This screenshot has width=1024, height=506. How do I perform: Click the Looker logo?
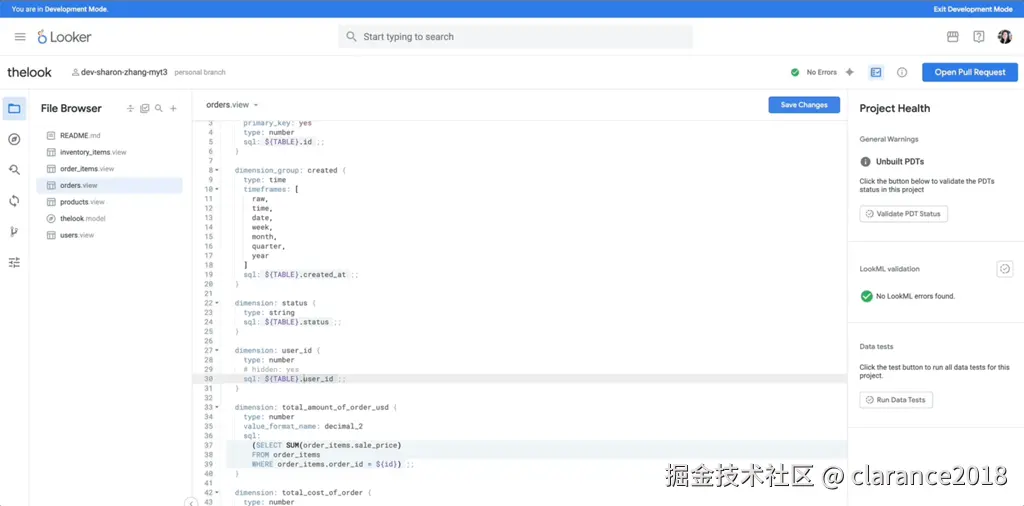coord(64,37)
